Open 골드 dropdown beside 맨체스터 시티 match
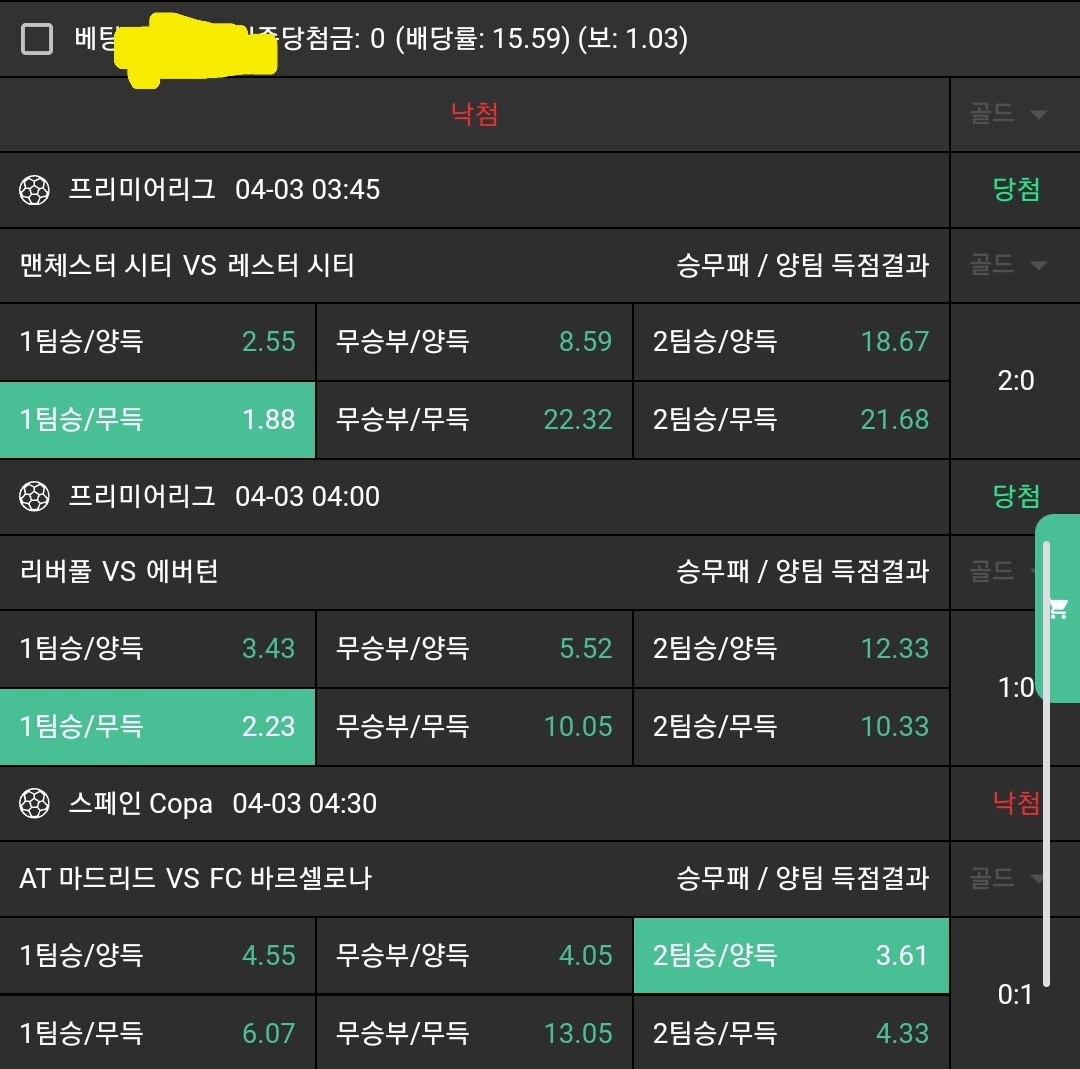 pyautogui.click(x=1008, y=265)
